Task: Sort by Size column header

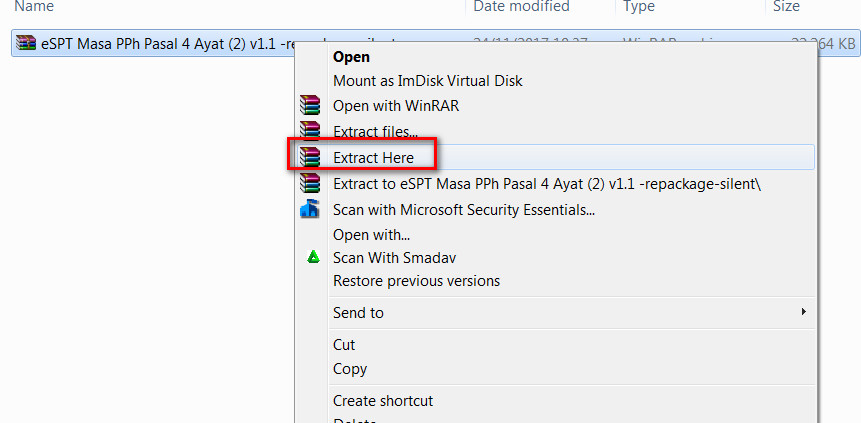Action: [x=785, y=7]
